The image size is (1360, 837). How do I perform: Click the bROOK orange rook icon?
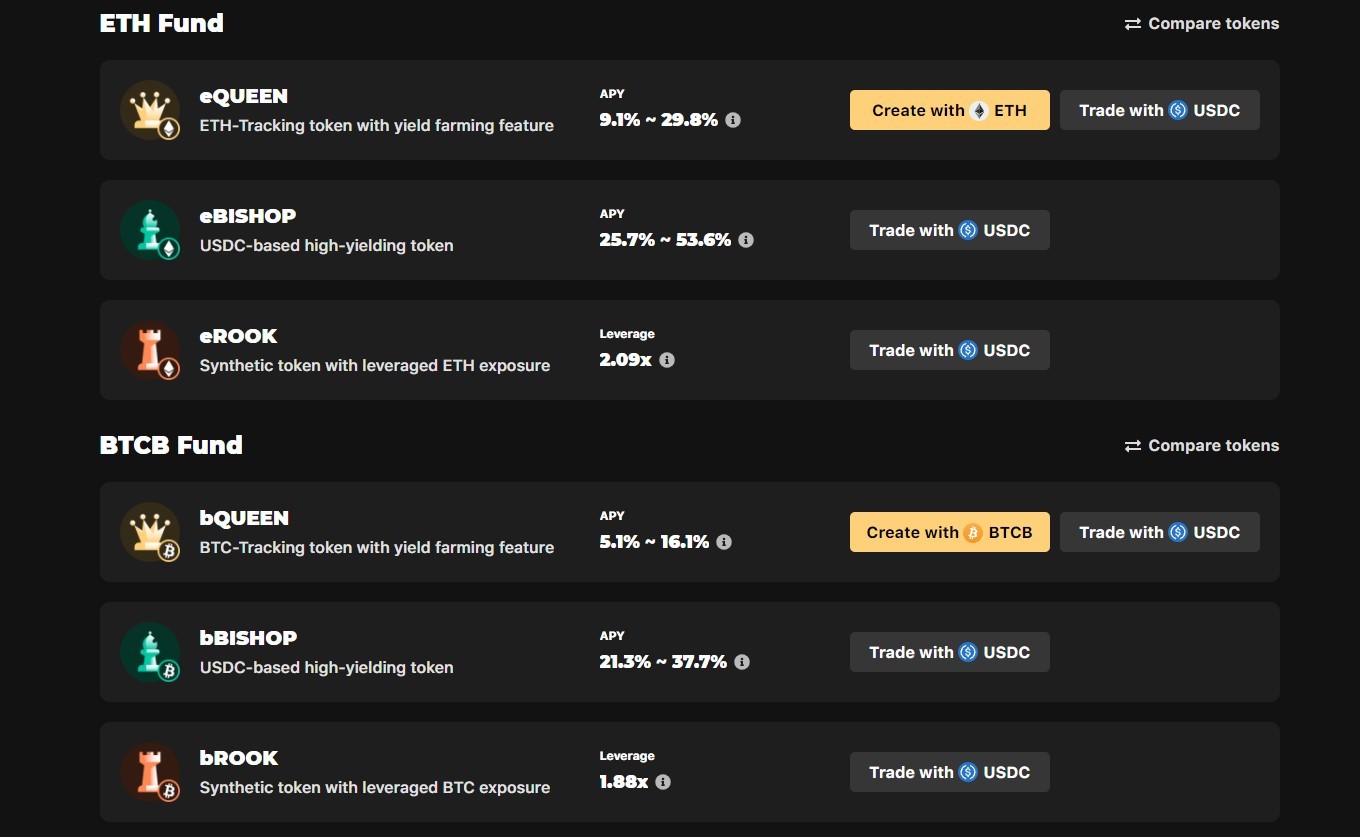point(150,772)
